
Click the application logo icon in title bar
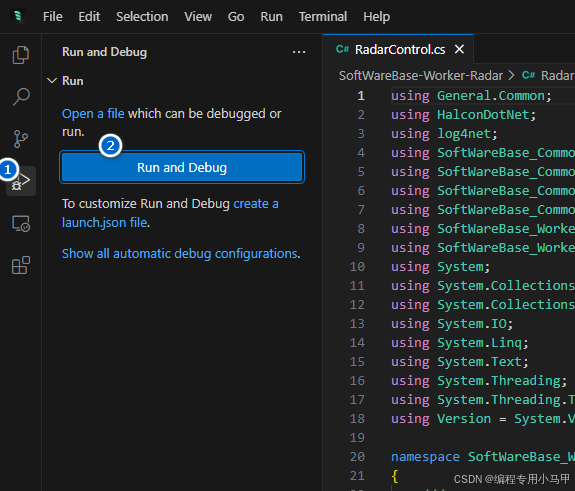18,17
